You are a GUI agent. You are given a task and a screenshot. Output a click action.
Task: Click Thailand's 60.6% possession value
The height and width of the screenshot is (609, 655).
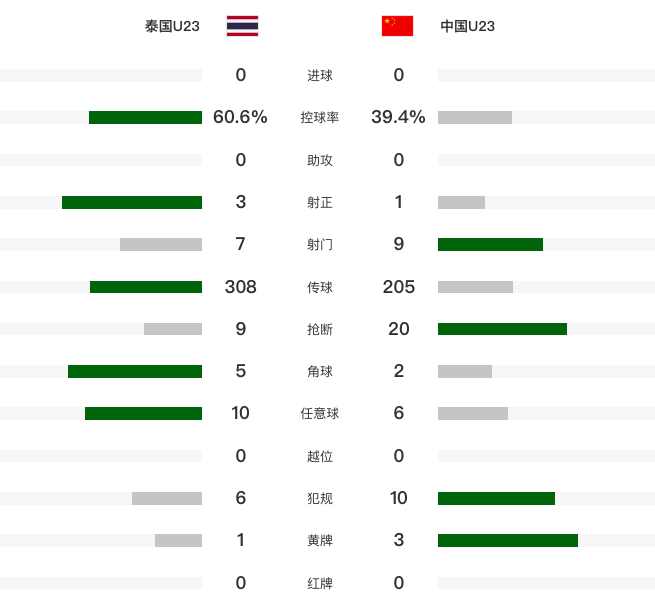(x=240, y=117)
